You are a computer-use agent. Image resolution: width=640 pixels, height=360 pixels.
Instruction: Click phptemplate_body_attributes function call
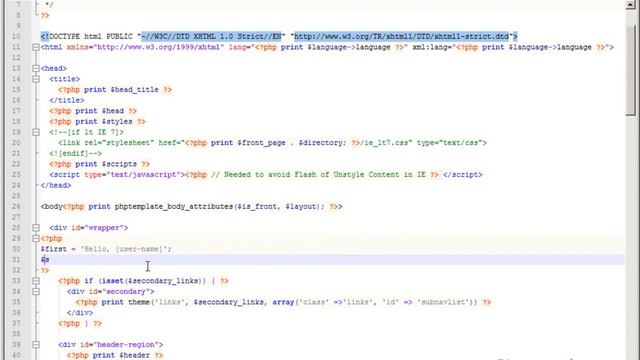tap(219, 207)
